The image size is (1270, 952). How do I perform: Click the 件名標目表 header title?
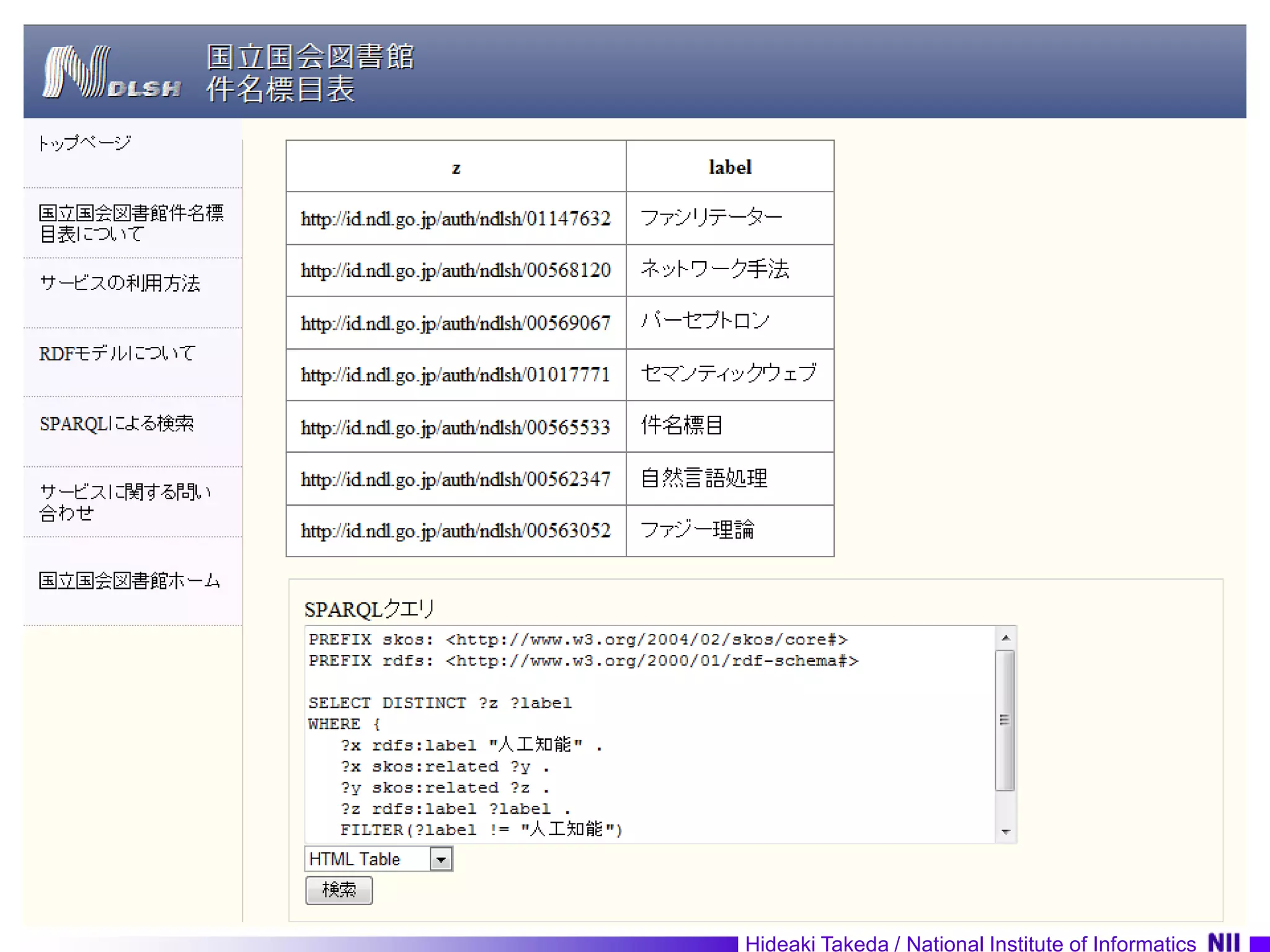[x=280, y=89]
